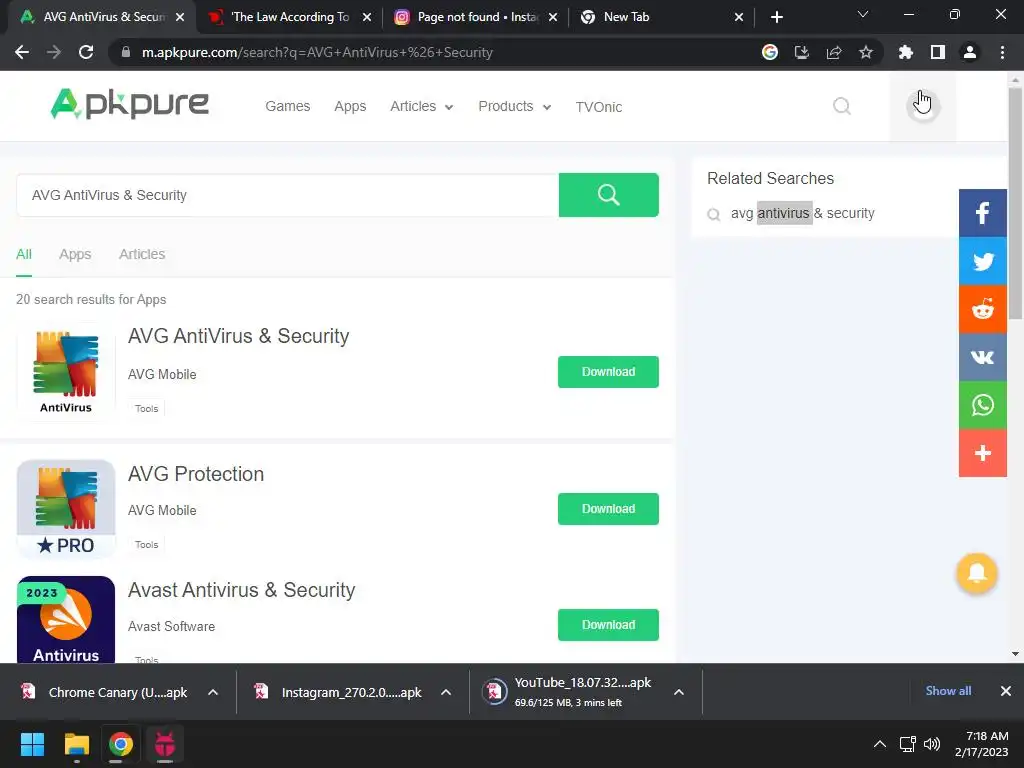This screenshot has width=1024, height=768.
Task: Bookmark this page with star
Action: click(x=866, y=52)
